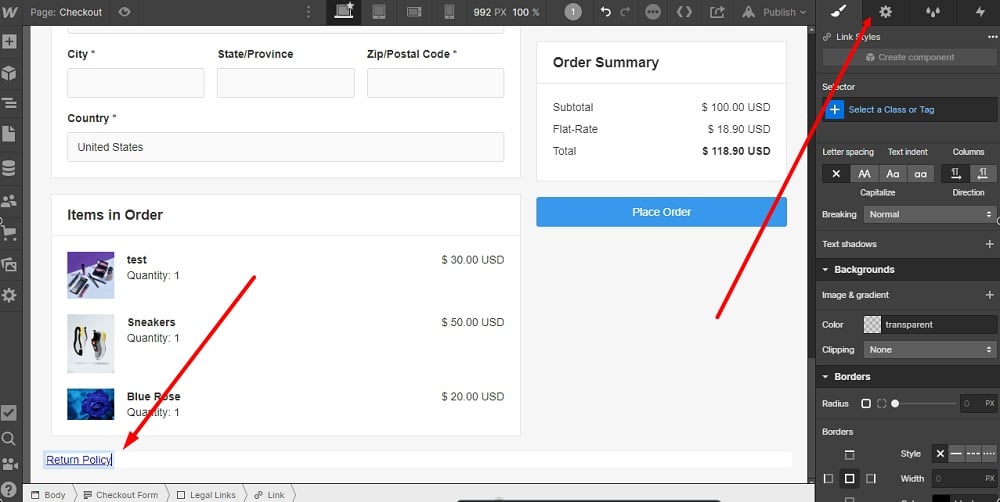This screenshot has height=502, width=1000.
Task: Open the Pages panel
Action: pos(9,134)
